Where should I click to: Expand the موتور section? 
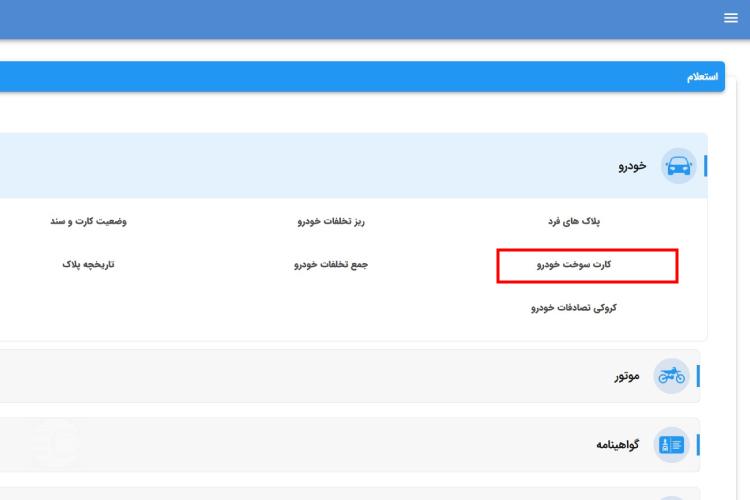[350, 376]
